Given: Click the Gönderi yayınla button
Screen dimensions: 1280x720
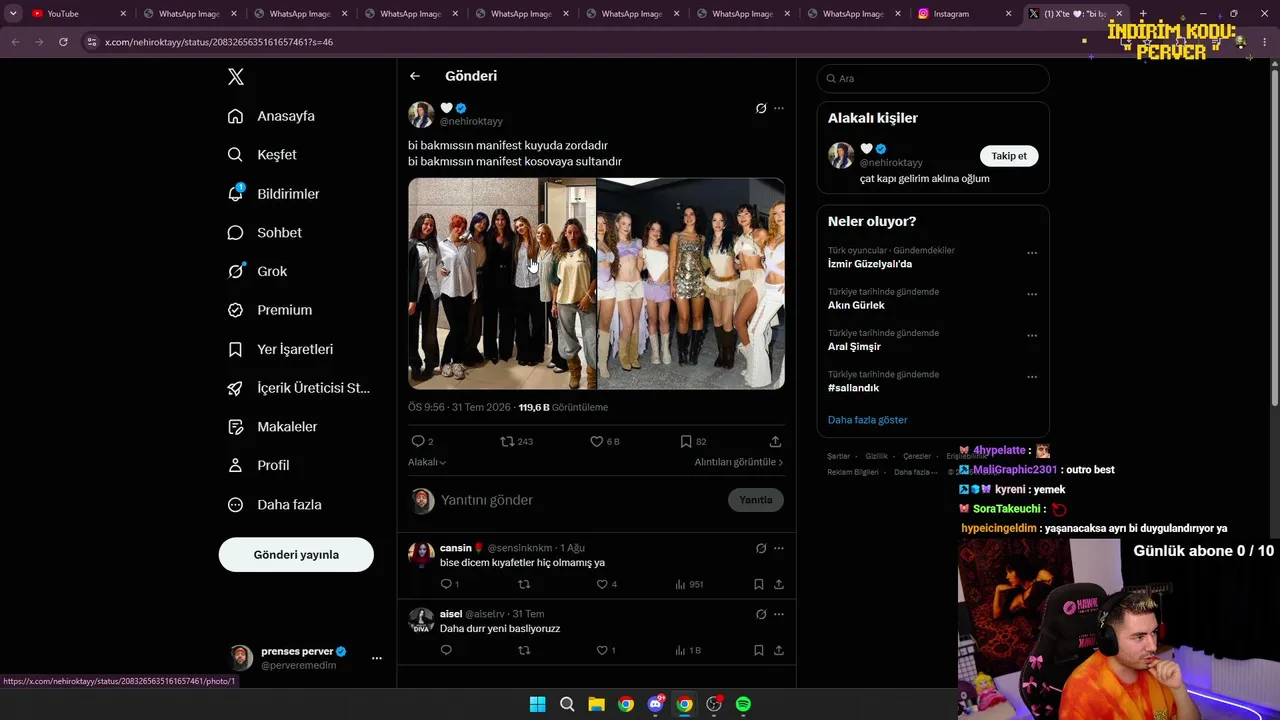Looking at the screenshot, I should click(x=296, y=555).
